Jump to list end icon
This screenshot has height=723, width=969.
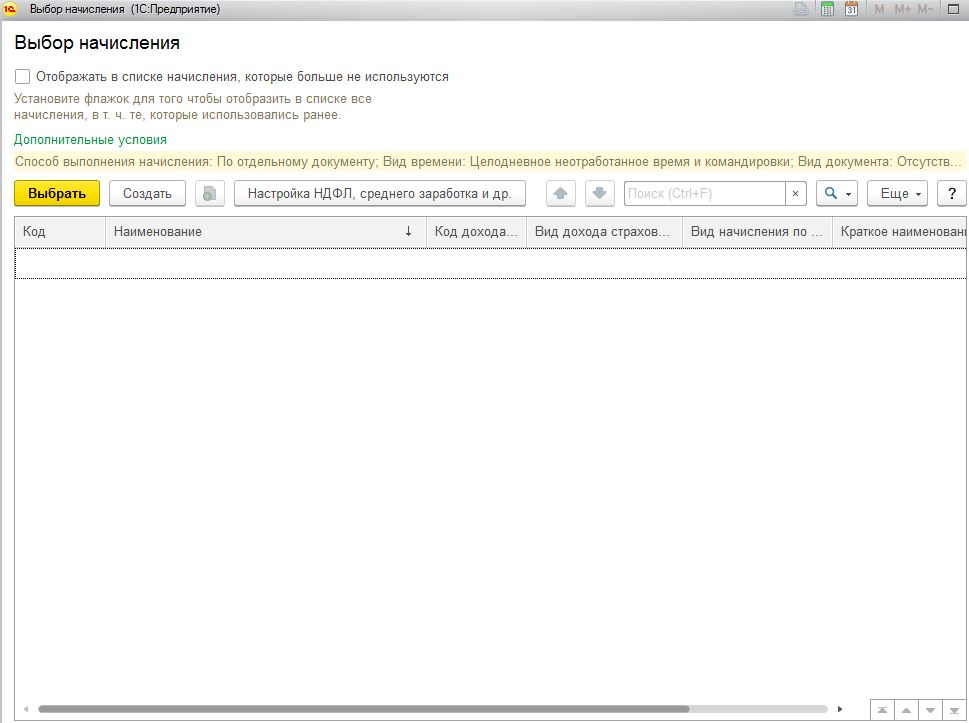[954, 710]
